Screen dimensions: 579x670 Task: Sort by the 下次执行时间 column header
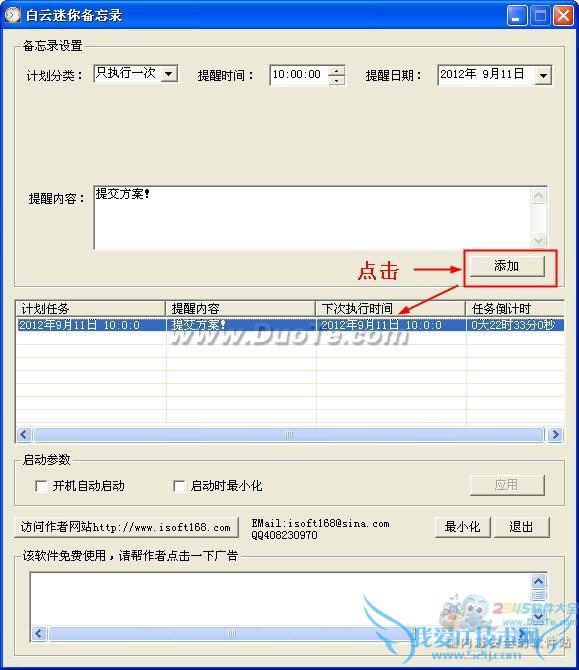click(x=391, y=309)
